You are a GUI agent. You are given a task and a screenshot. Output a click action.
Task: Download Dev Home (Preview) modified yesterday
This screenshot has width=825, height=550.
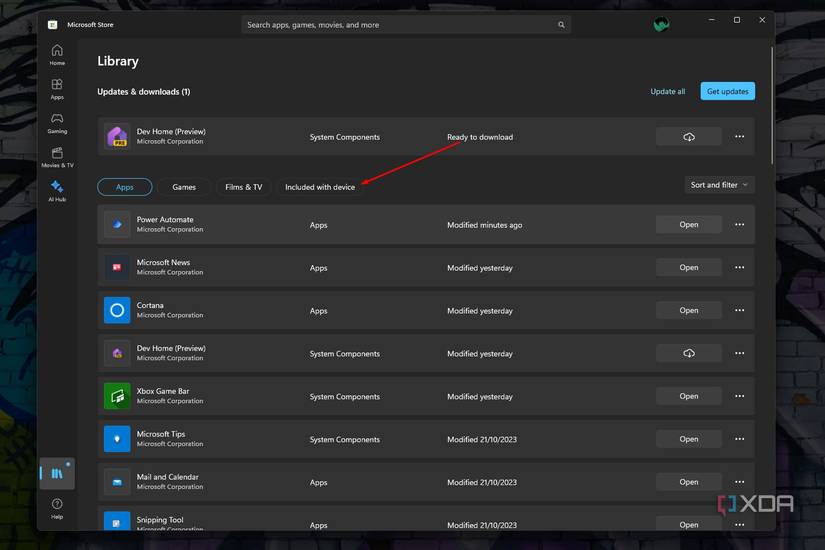coord(688,353)
